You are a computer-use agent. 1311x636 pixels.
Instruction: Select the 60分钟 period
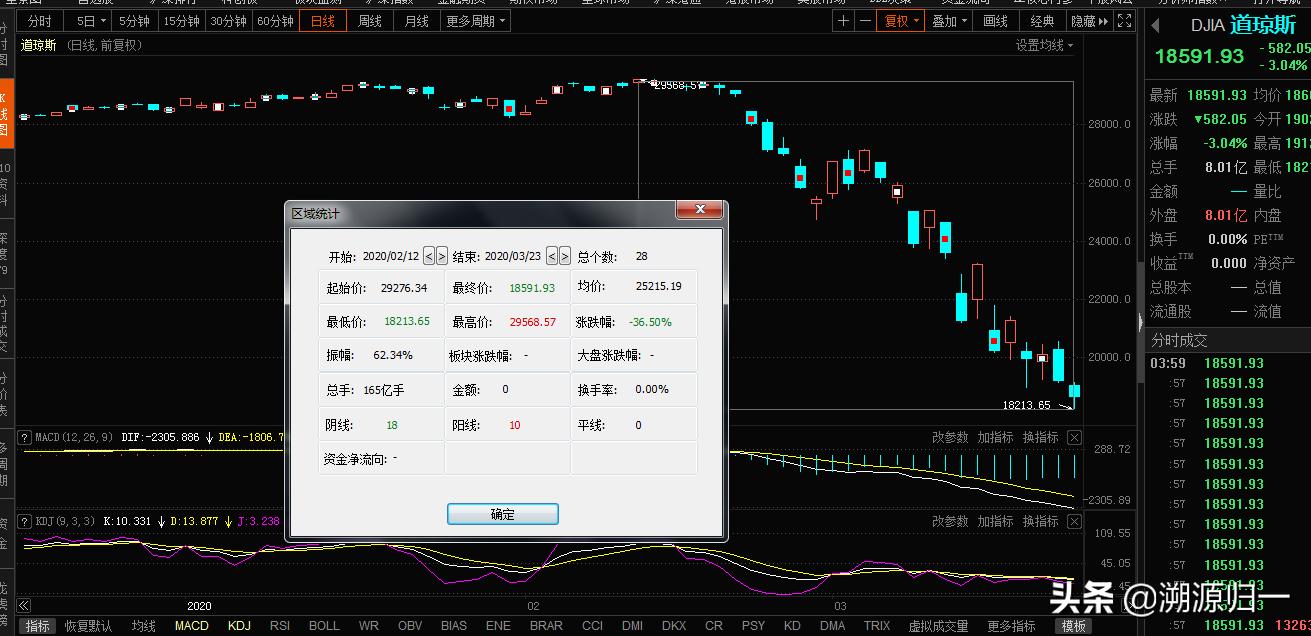(275, 21)
